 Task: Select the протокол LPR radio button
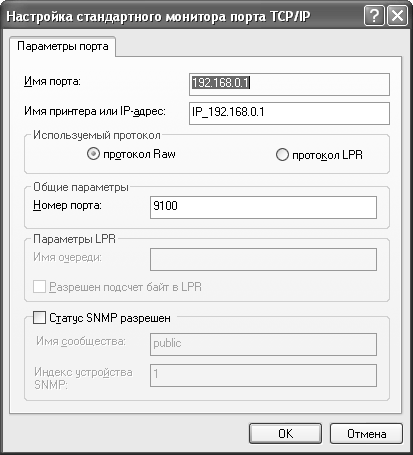pos(282,155)
